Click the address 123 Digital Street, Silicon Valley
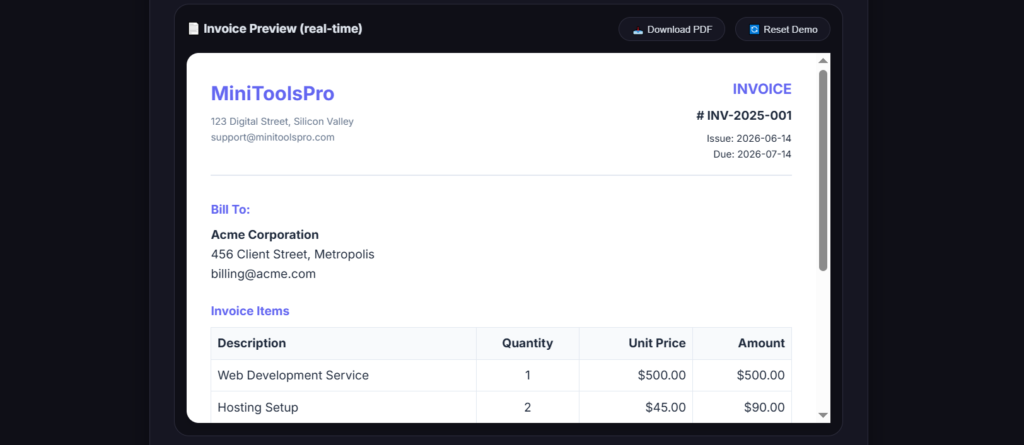 point(282,122)
